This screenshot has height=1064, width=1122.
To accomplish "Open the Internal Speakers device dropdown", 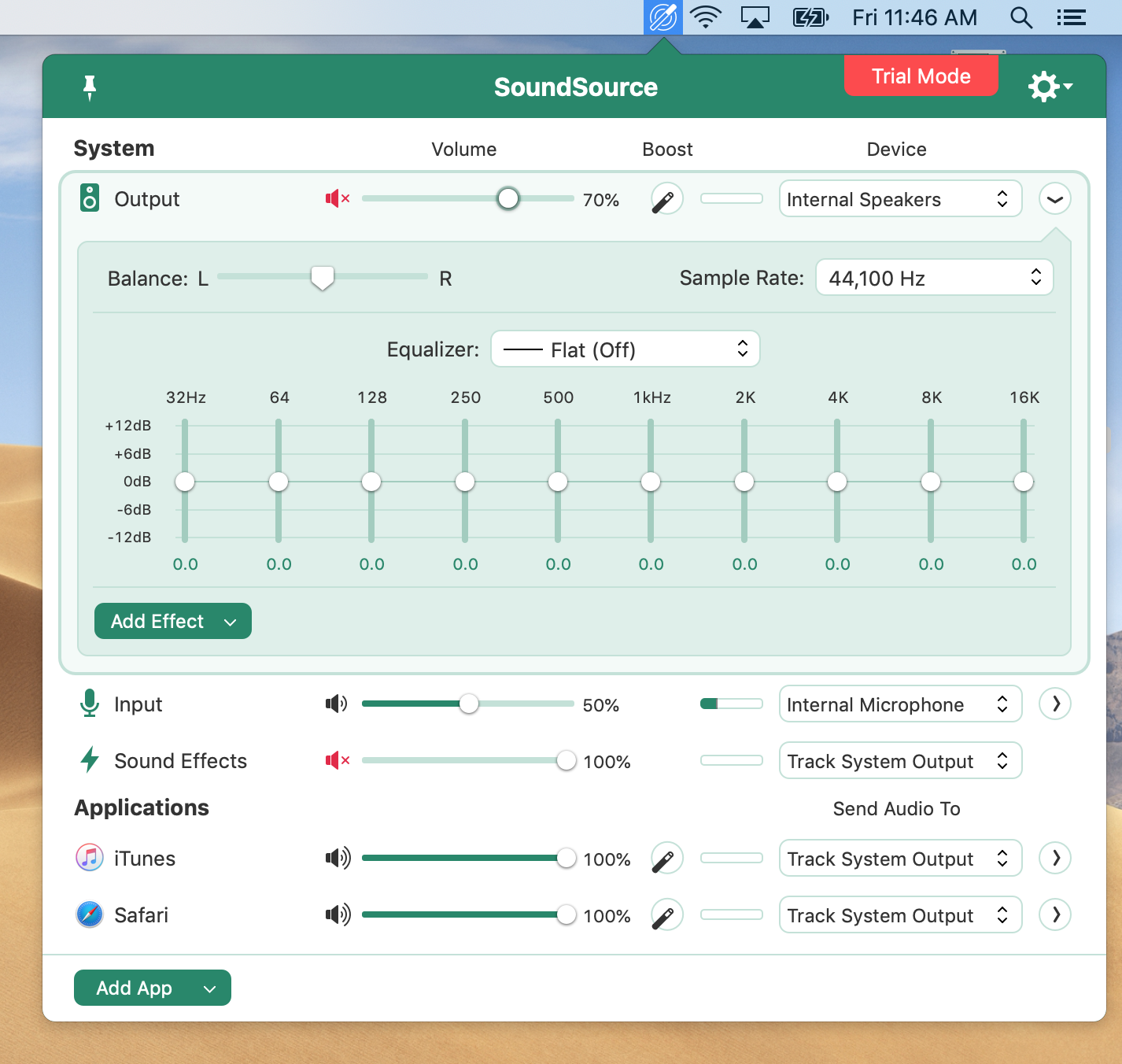I will [x=900, y=198].
